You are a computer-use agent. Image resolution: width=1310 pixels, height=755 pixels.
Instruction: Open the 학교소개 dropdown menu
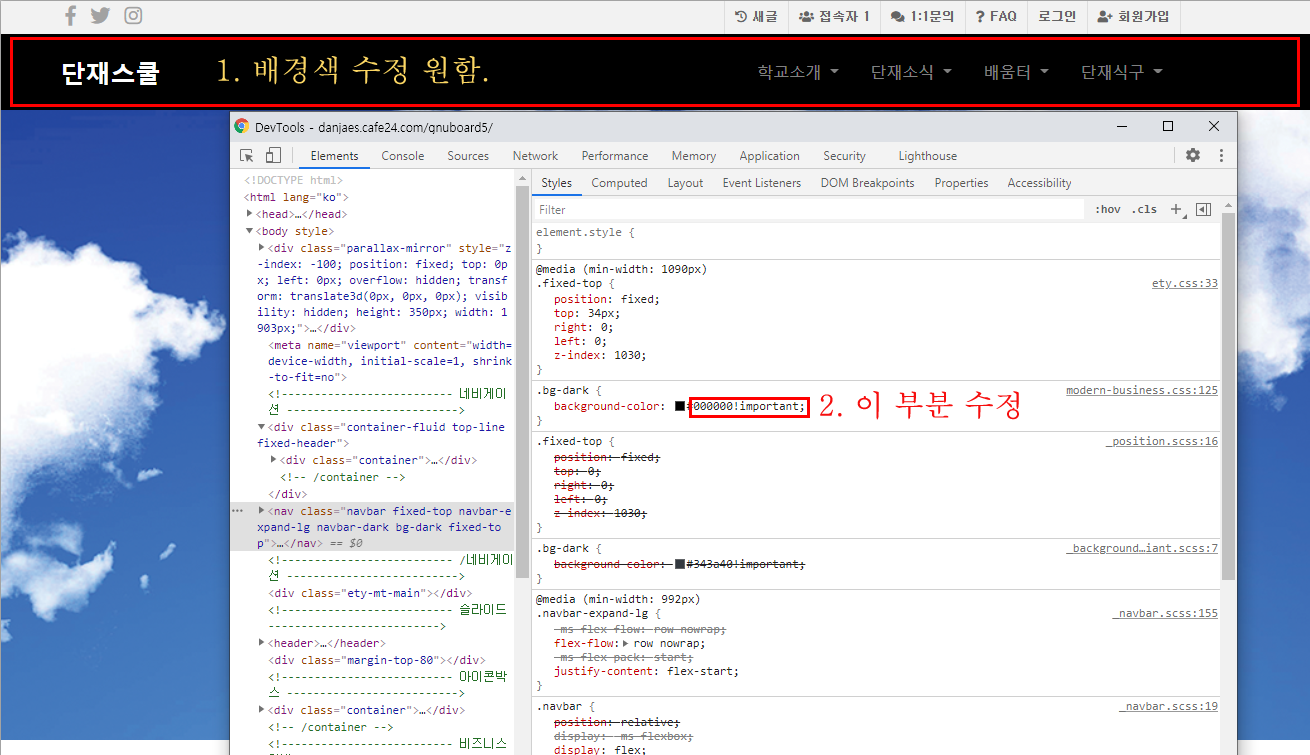[798, 72]
